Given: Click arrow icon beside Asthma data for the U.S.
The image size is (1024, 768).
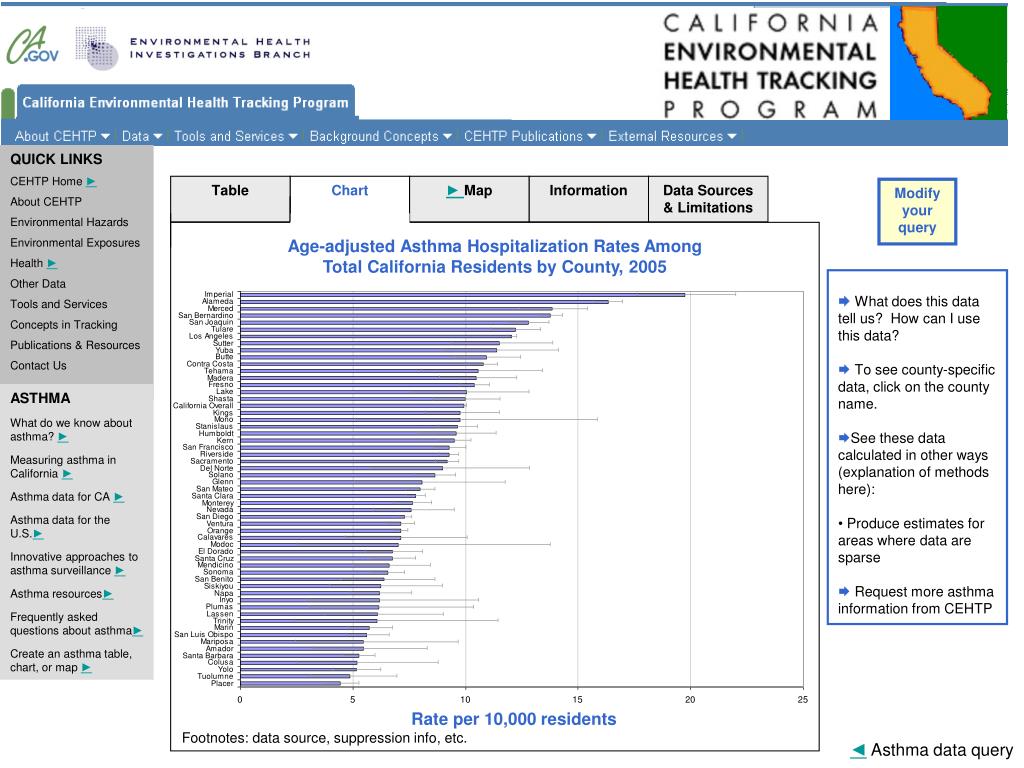Looking at the screenshot, I should [x=38, y=535].
